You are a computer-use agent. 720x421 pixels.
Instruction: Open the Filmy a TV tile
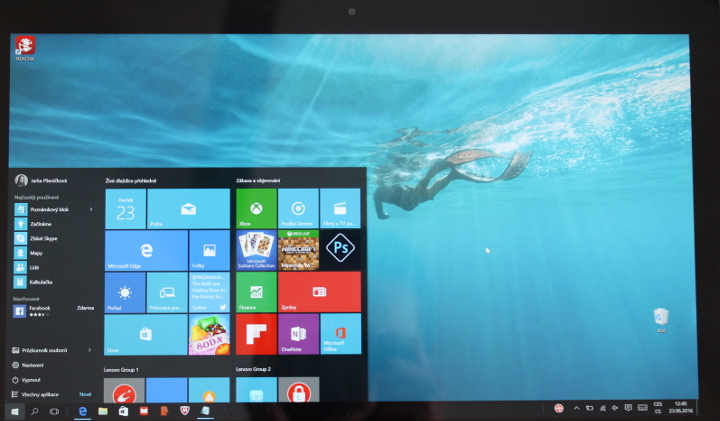pyautogui.click(x=340, y=208)
